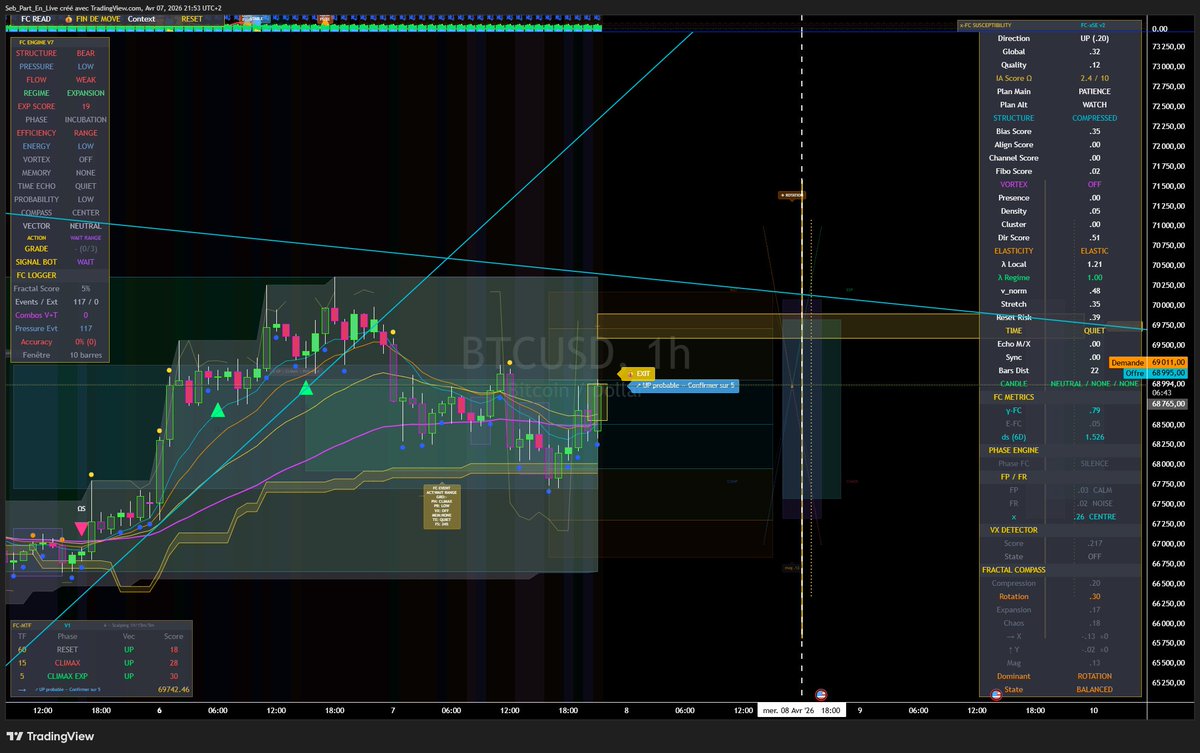1200x753 pixels.
Task: Click the EFFICIENCY RANGE row
Action: (59, 133)
